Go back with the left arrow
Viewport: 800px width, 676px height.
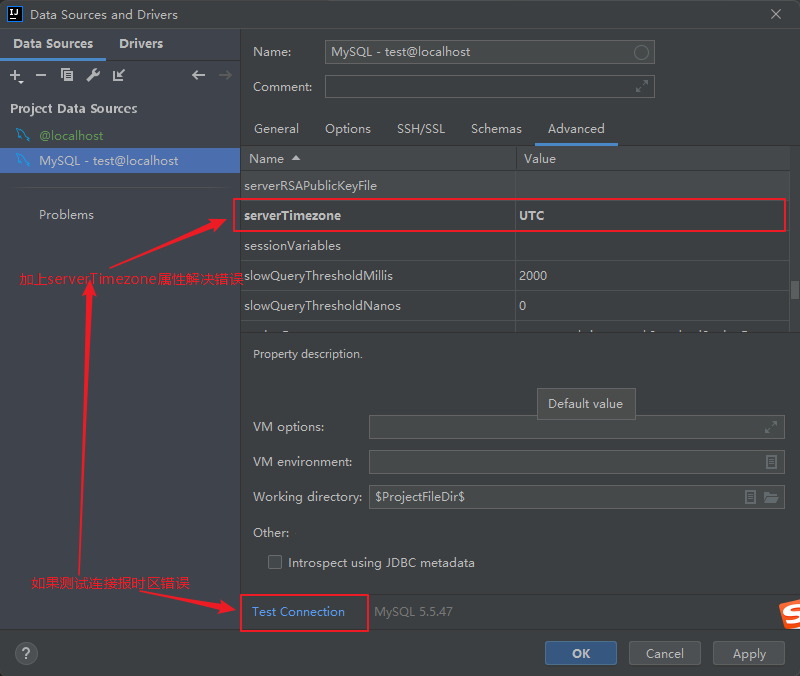[198, 76]
